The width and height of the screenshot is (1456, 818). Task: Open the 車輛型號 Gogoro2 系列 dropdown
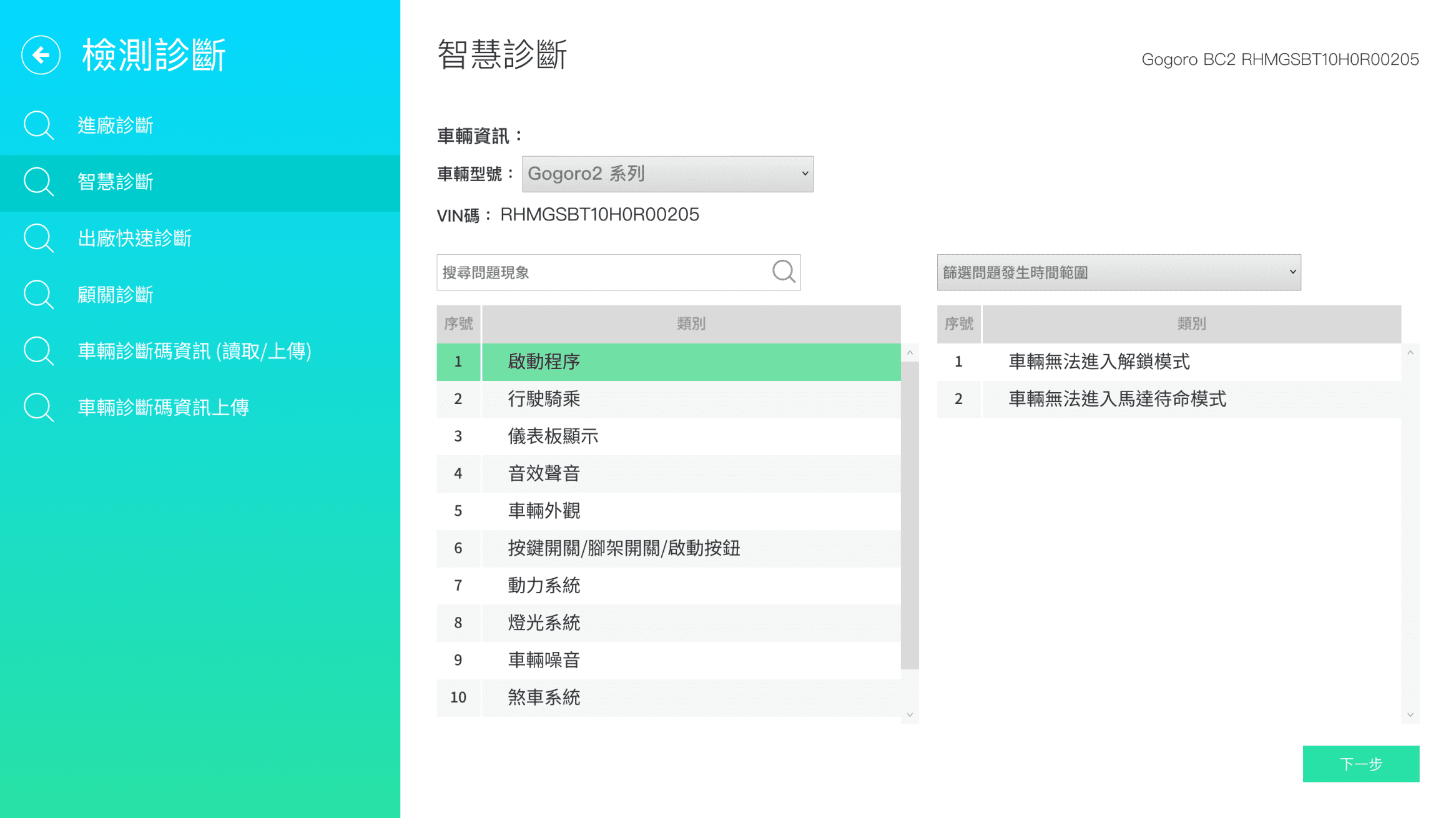tap(667, 174)
